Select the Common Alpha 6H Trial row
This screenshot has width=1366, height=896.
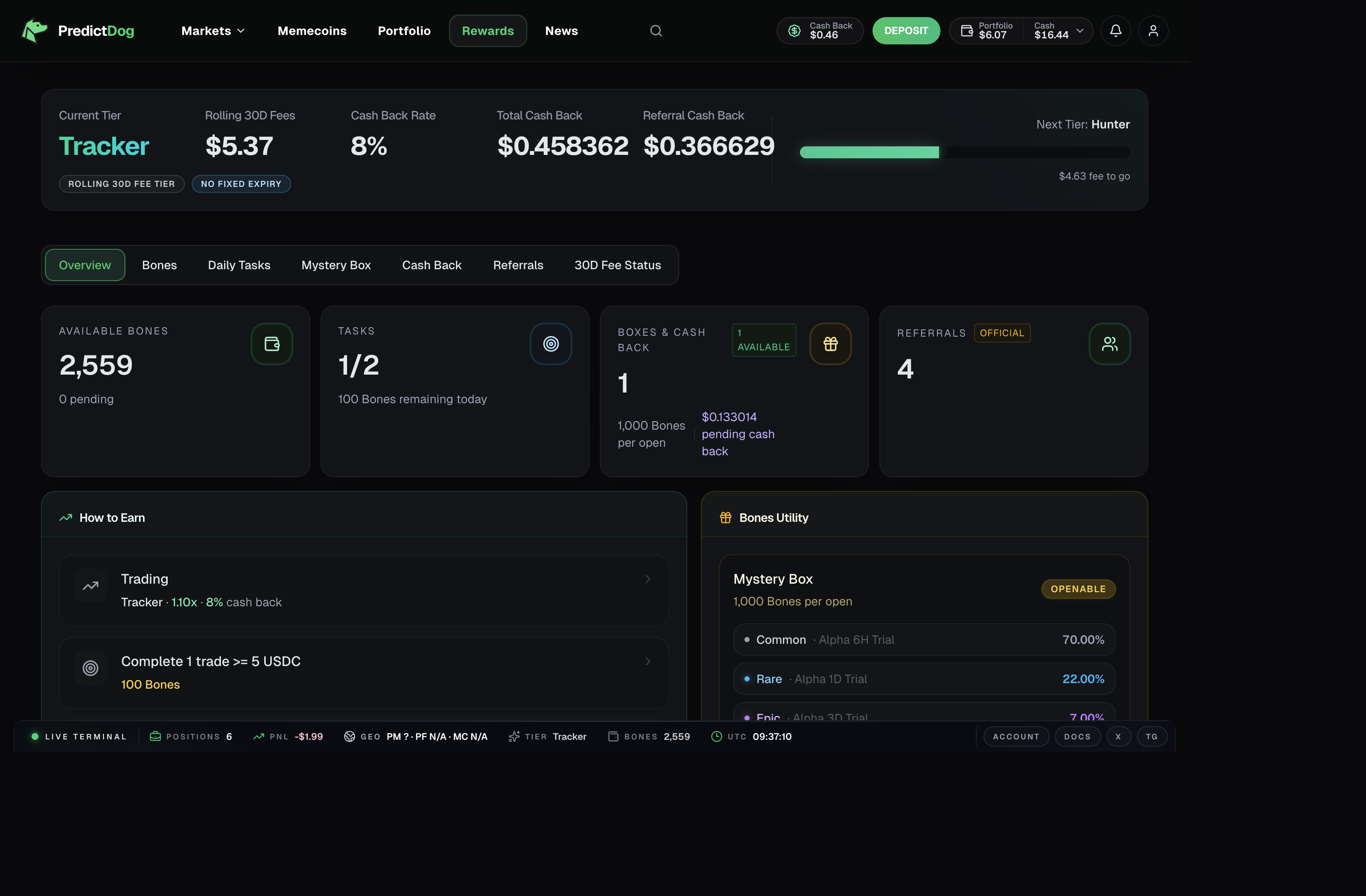[x=924, y=640]
